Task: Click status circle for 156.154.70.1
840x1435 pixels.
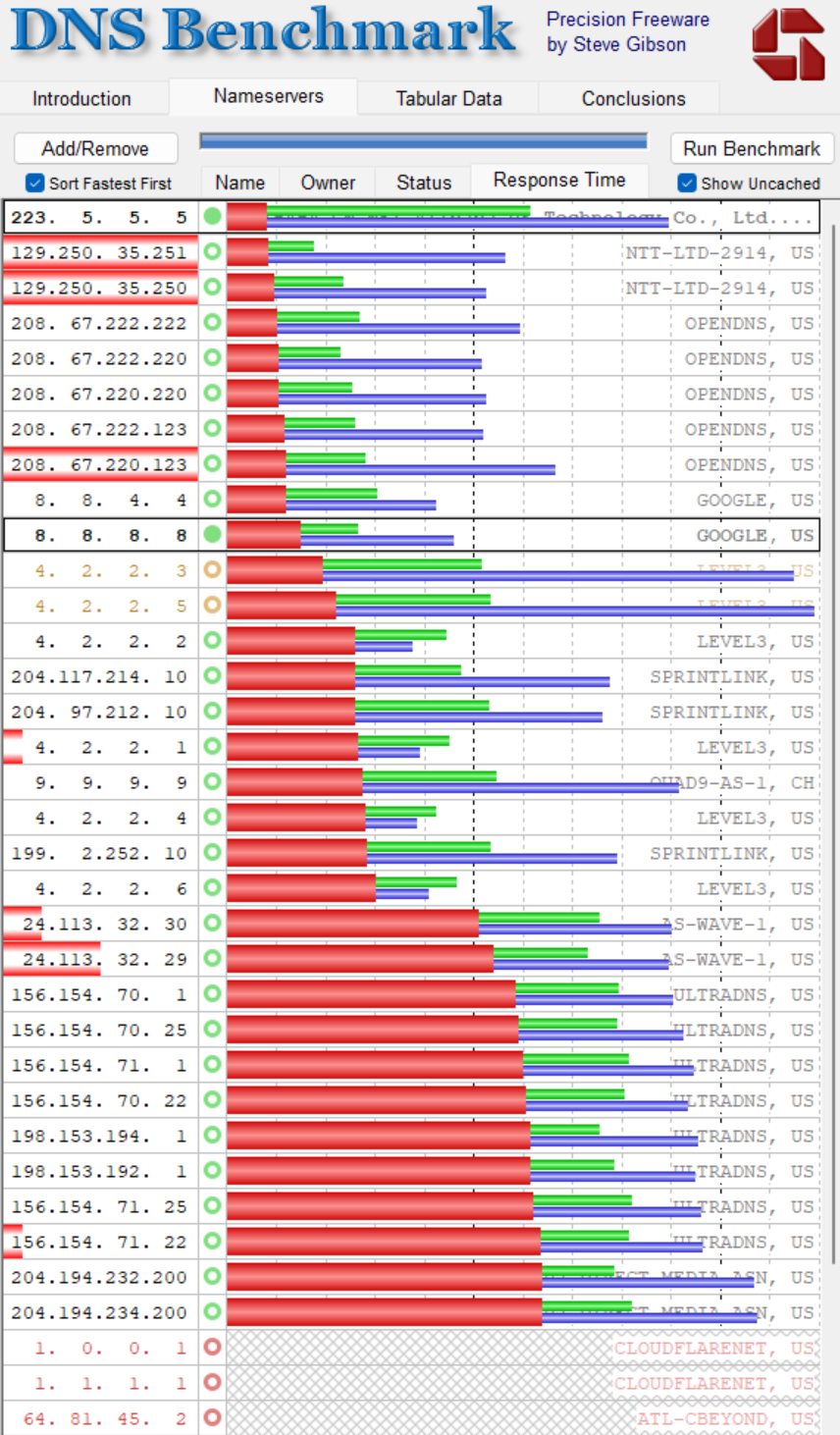Action: pyautogui.click(x=212, y=993)
